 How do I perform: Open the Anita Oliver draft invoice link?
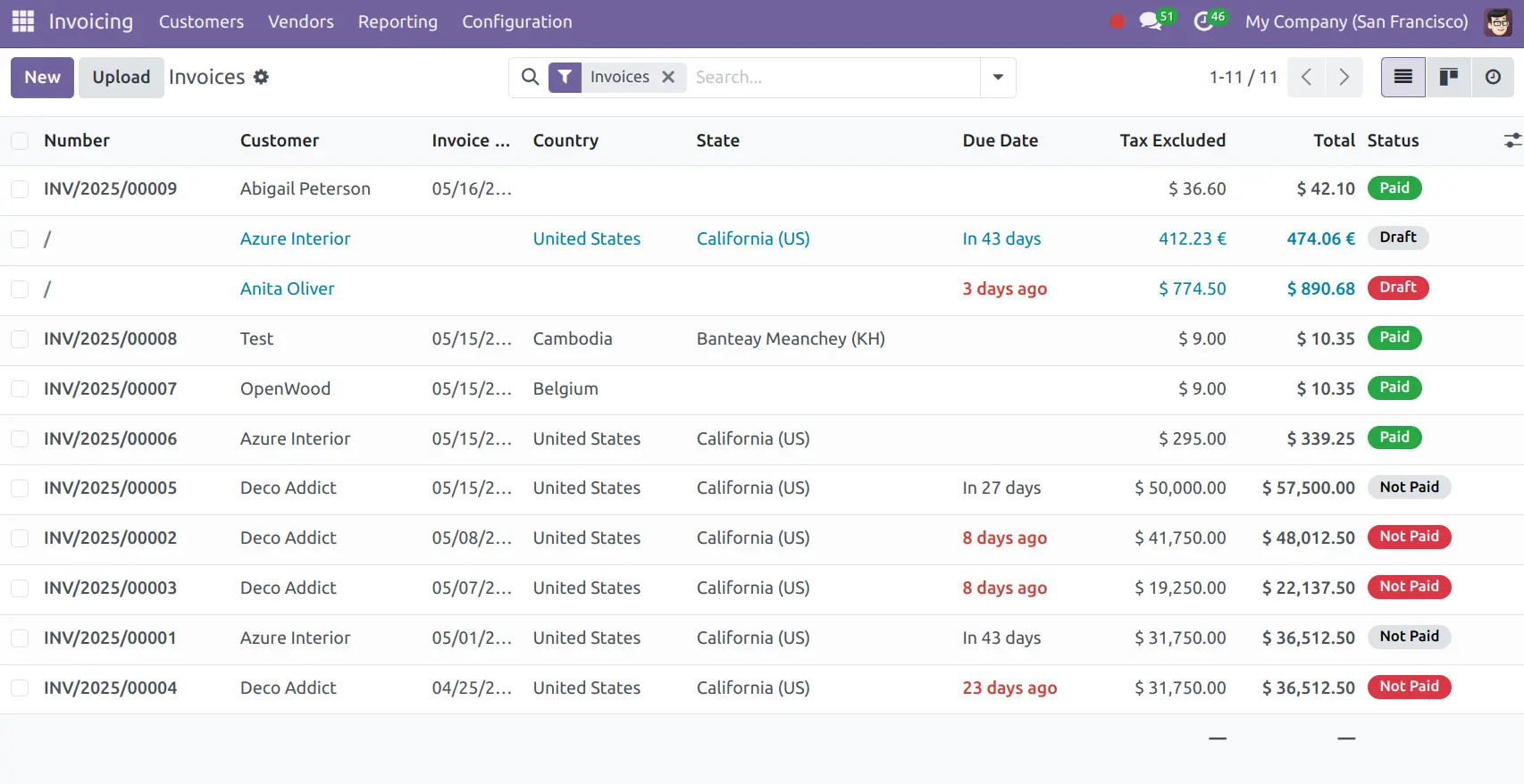coord(287,288)
